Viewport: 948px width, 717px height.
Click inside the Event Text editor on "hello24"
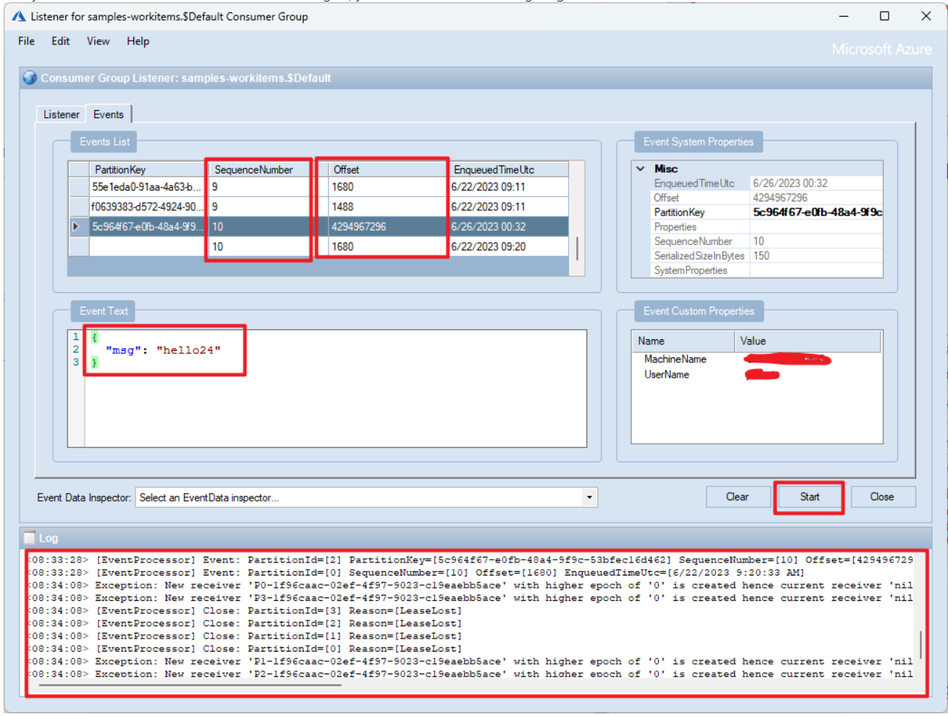coord(189,350)
